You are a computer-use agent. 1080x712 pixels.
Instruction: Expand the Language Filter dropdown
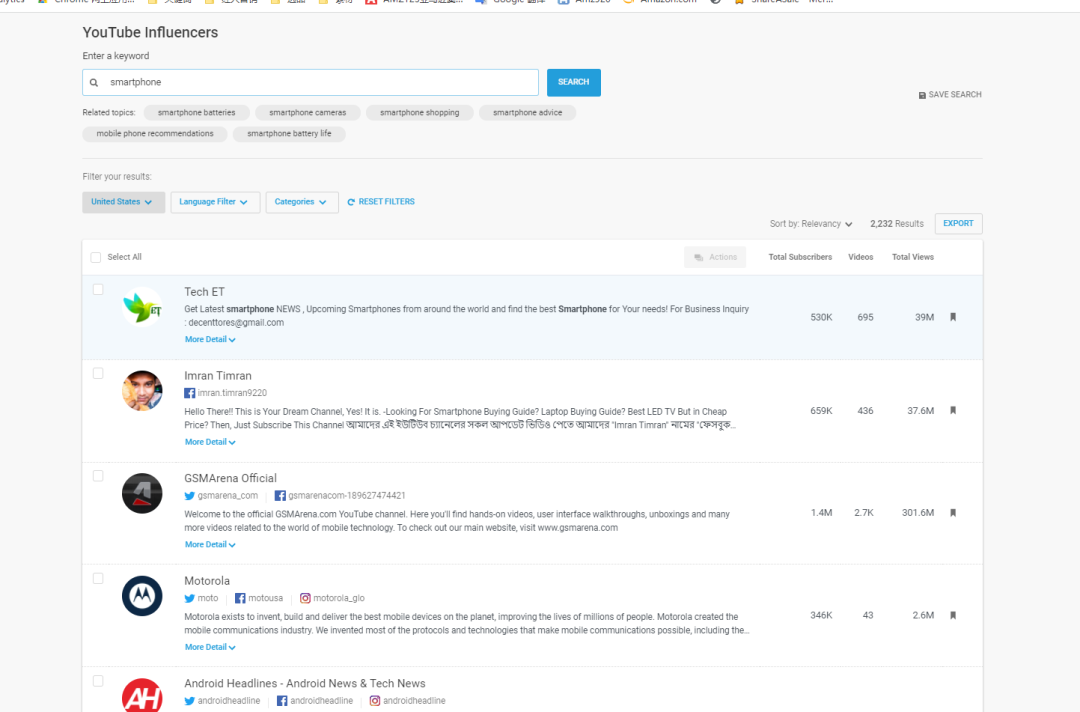coord(214,202)
